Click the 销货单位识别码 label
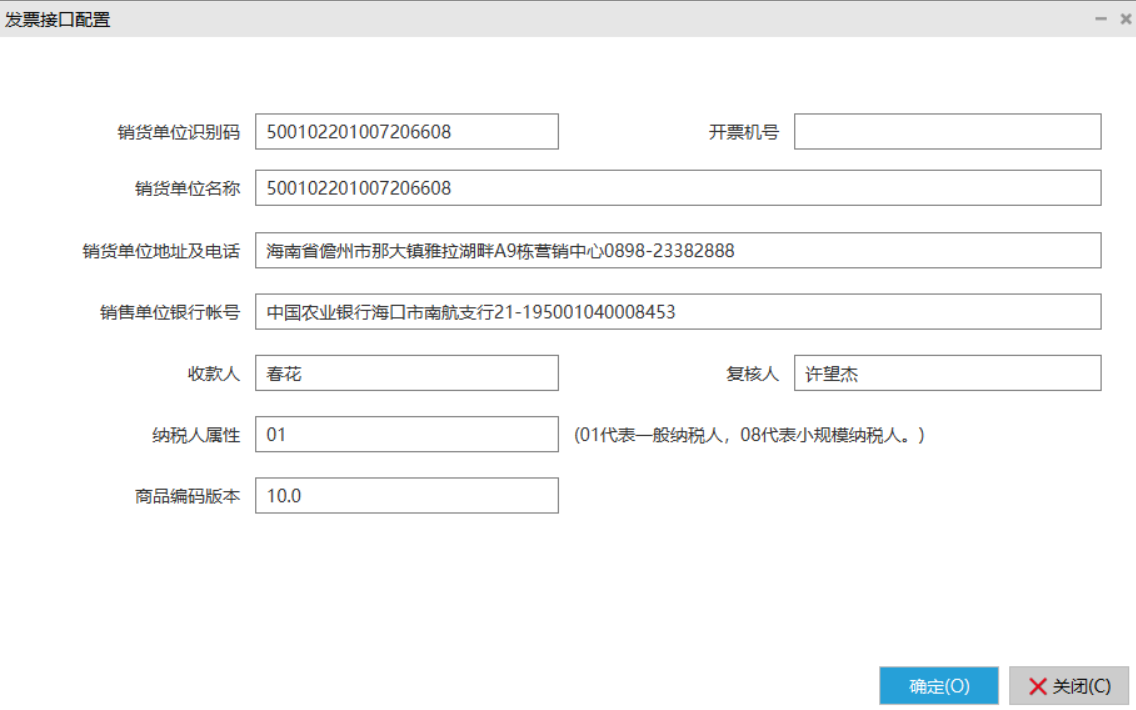Image resolution: width=1136 pixels, height=710 pixels. pyautogui.click(x=178, y=132)
